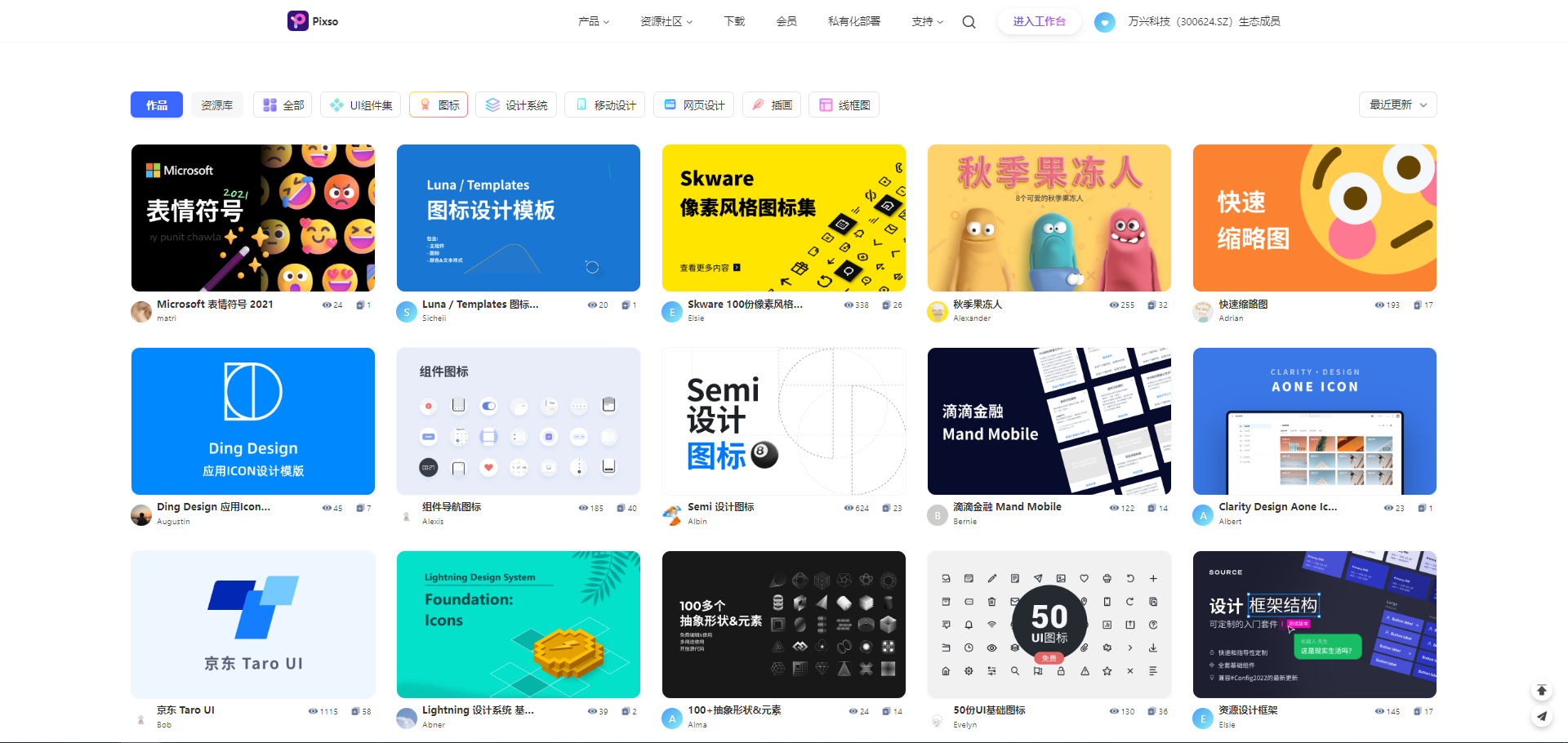1568x743 pixels.
Task: Open the Microsoft 表情符号 2021 title link
Action: click(215, 304)
